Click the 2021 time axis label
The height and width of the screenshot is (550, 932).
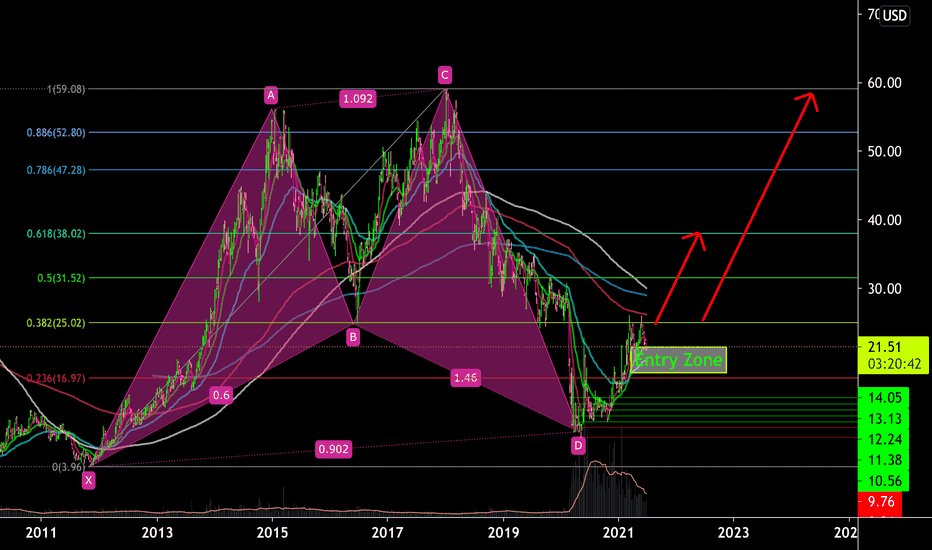[x=618, y=533]
